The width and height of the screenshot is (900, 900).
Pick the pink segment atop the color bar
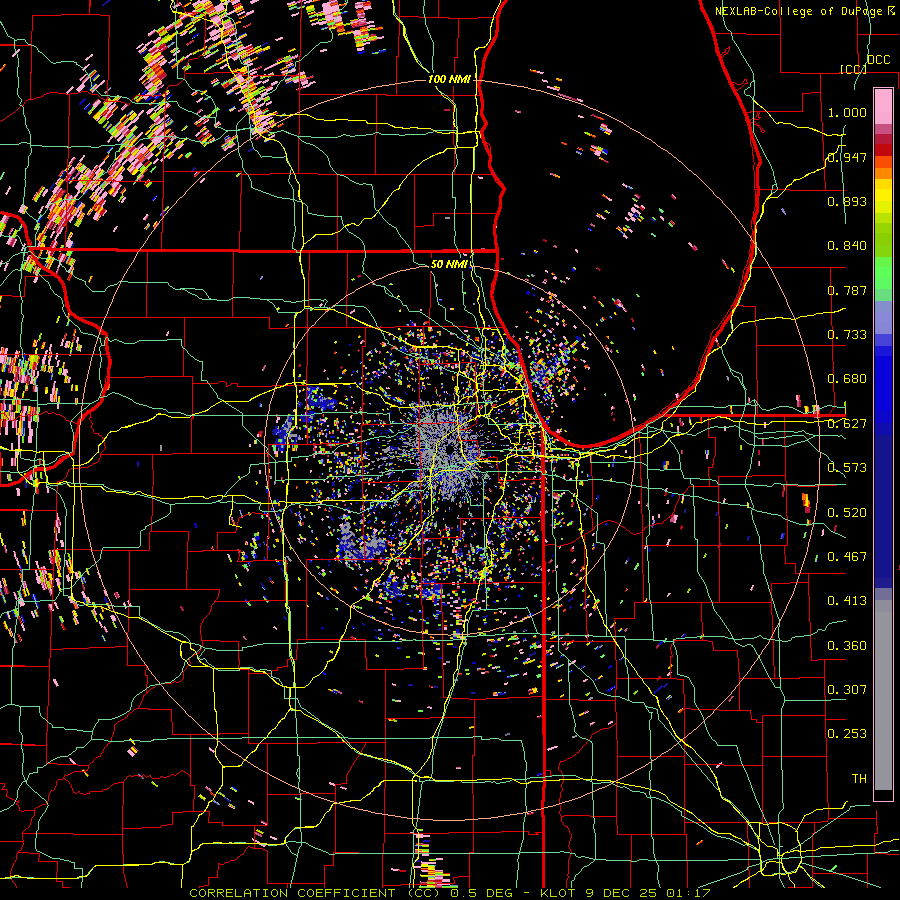883,106
